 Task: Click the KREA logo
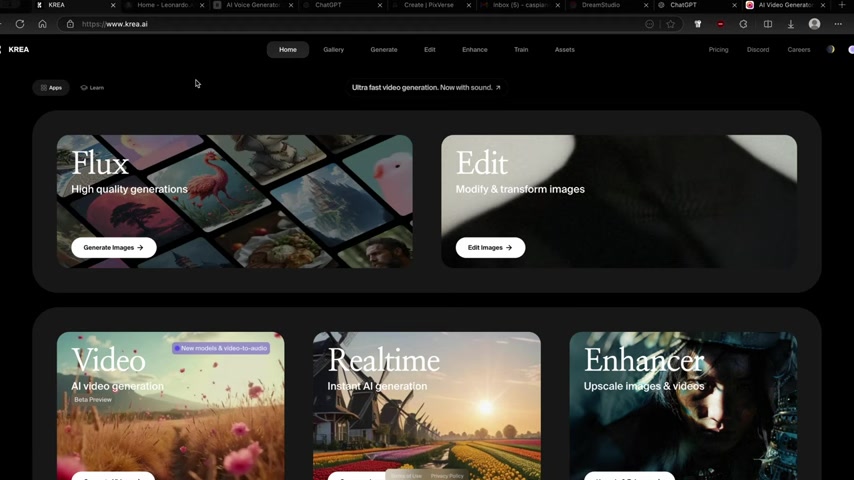18,49
